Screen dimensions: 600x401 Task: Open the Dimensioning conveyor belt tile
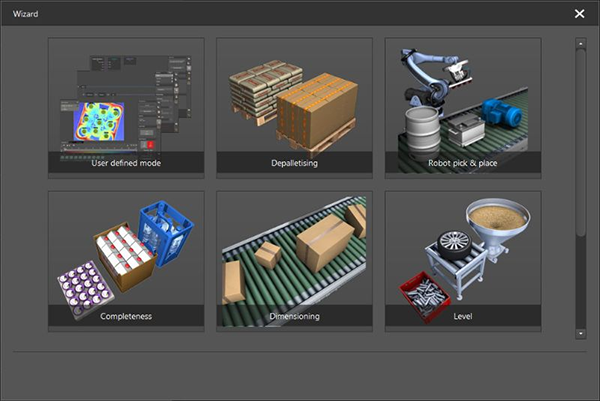(294, 255)
